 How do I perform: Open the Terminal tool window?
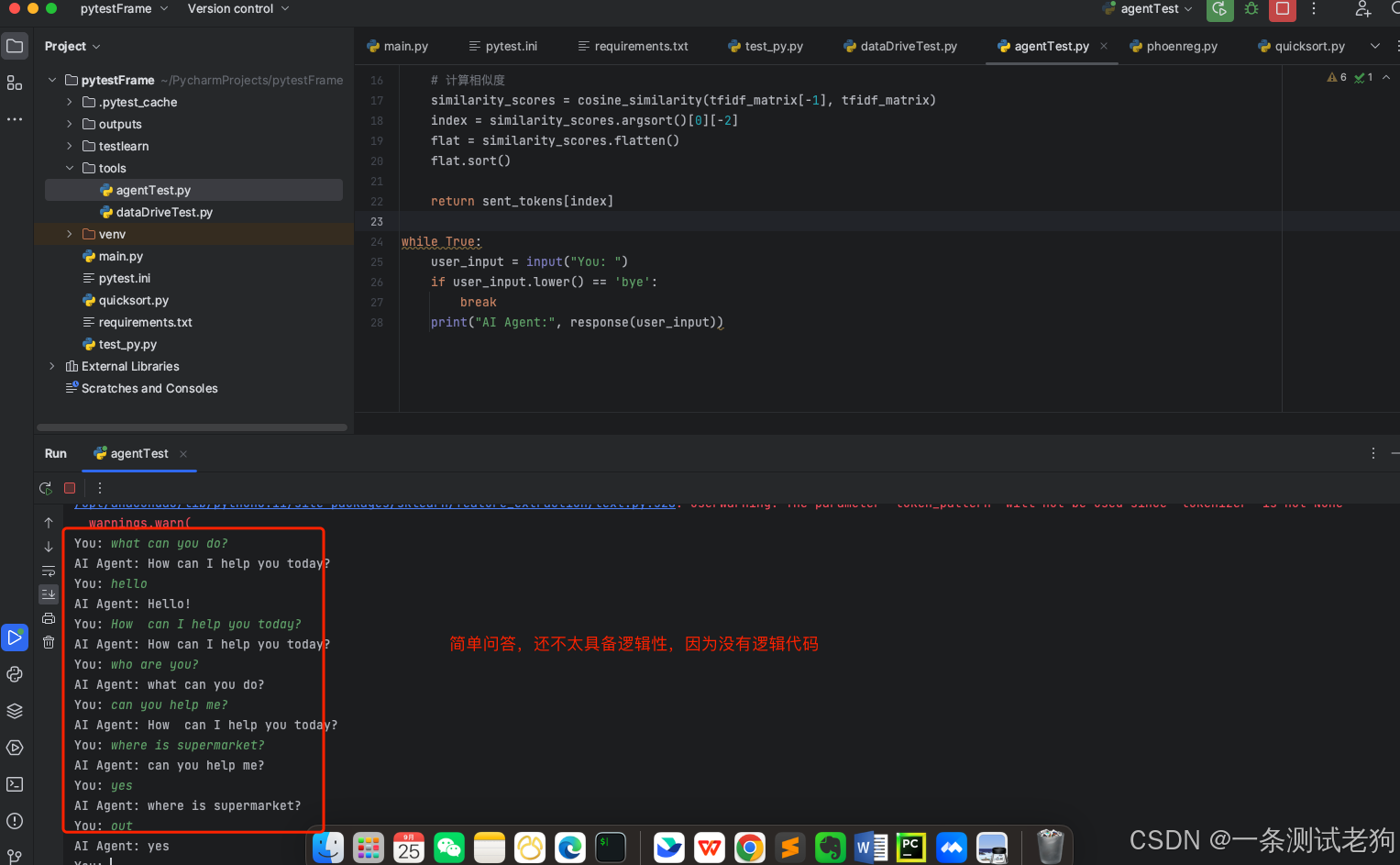point(15,783)
